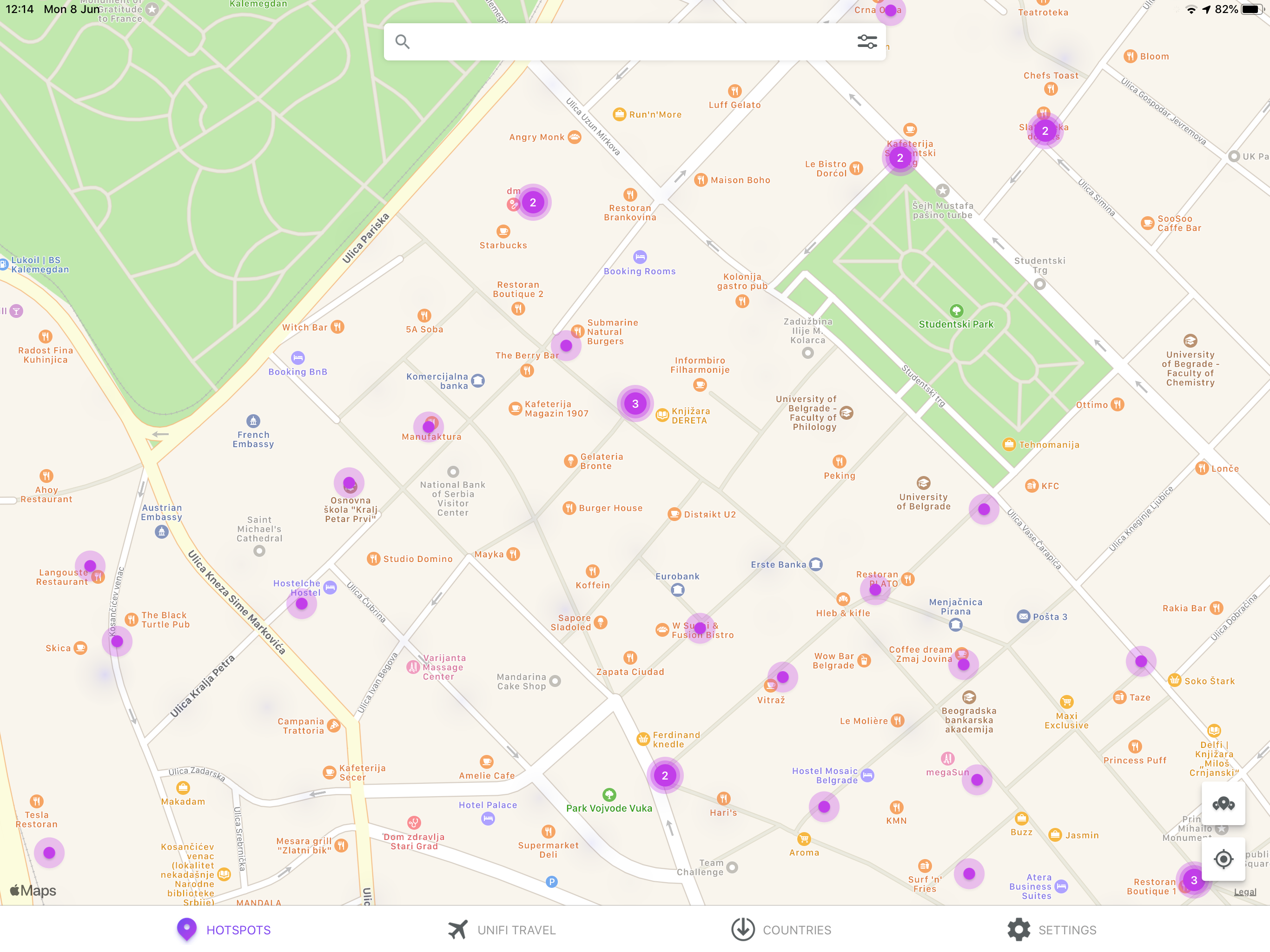Select the 2-hotspot cluster beside dm
Image resolution: width=1270 pixels, height=952 pixels.
pyautogui.click(x=533, y=202)
